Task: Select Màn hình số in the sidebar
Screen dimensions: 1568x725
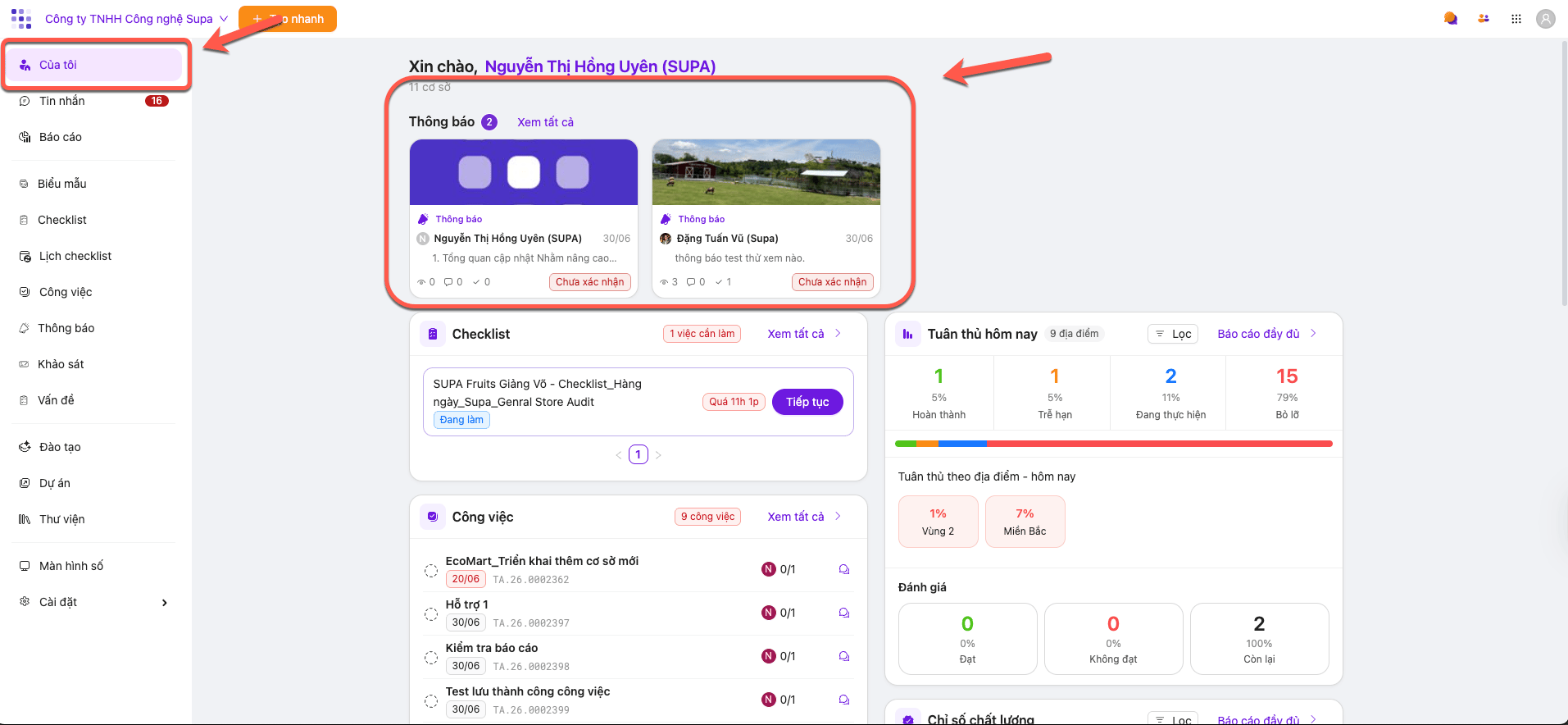Action: click(93, 566)
